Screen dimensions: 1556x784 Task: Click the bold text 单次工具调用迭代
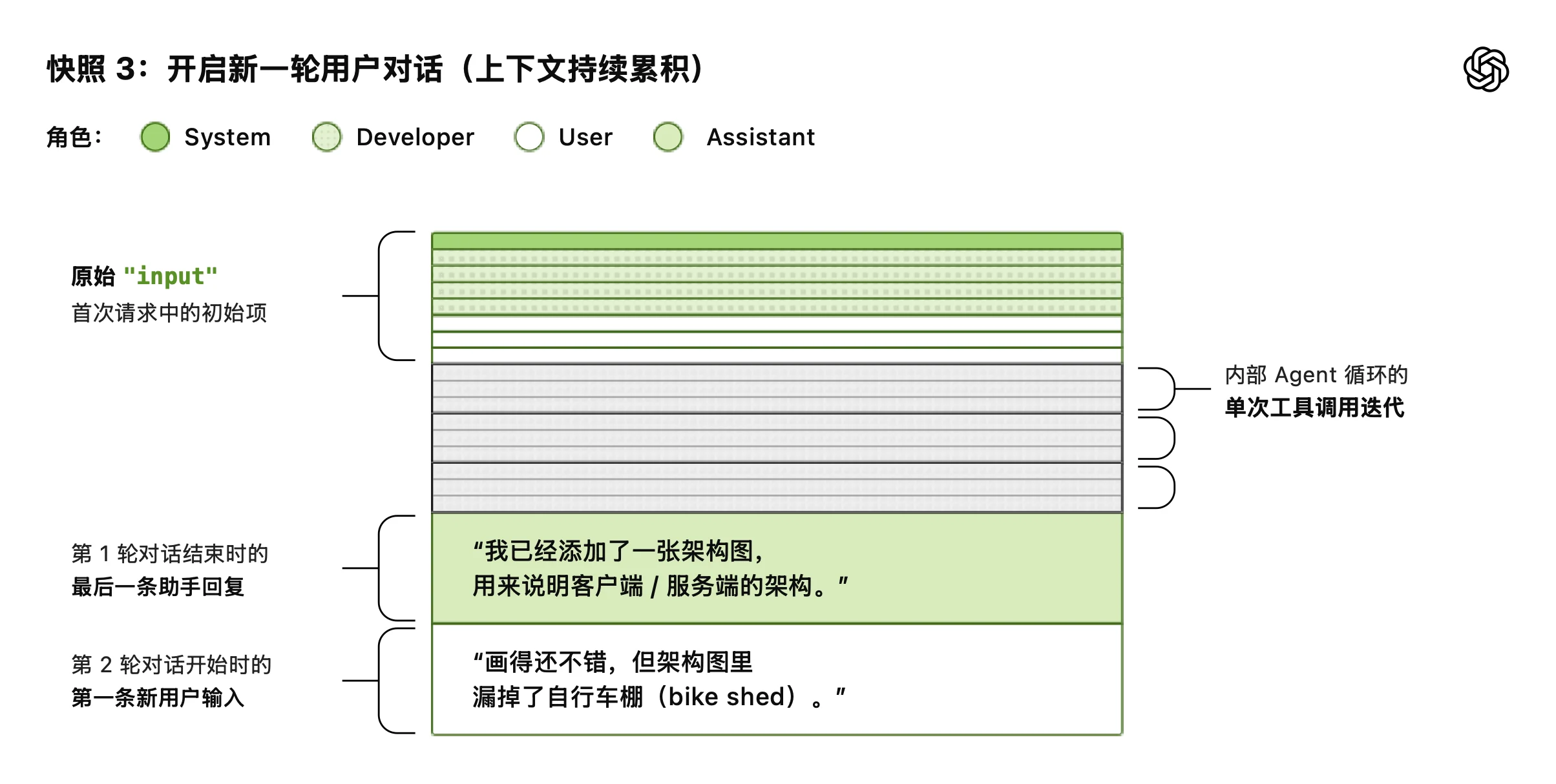[x=1315, y=407]
